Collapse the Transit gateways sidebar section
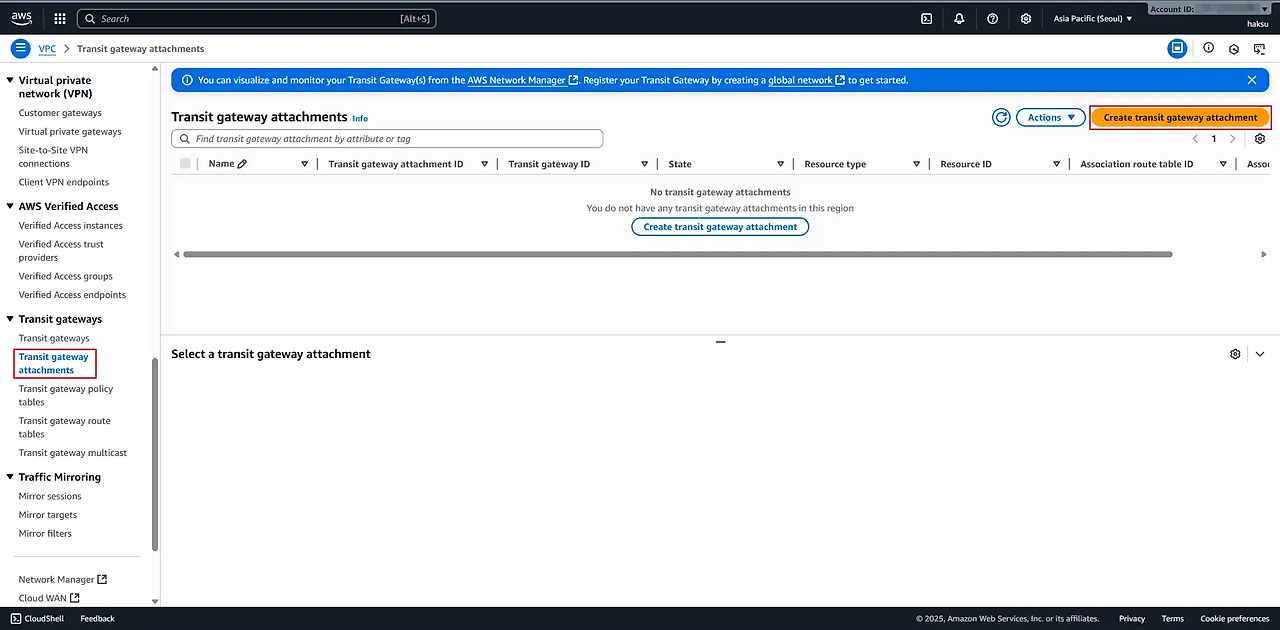This screenshot has height=630, width=1280. tap(11, 319)
